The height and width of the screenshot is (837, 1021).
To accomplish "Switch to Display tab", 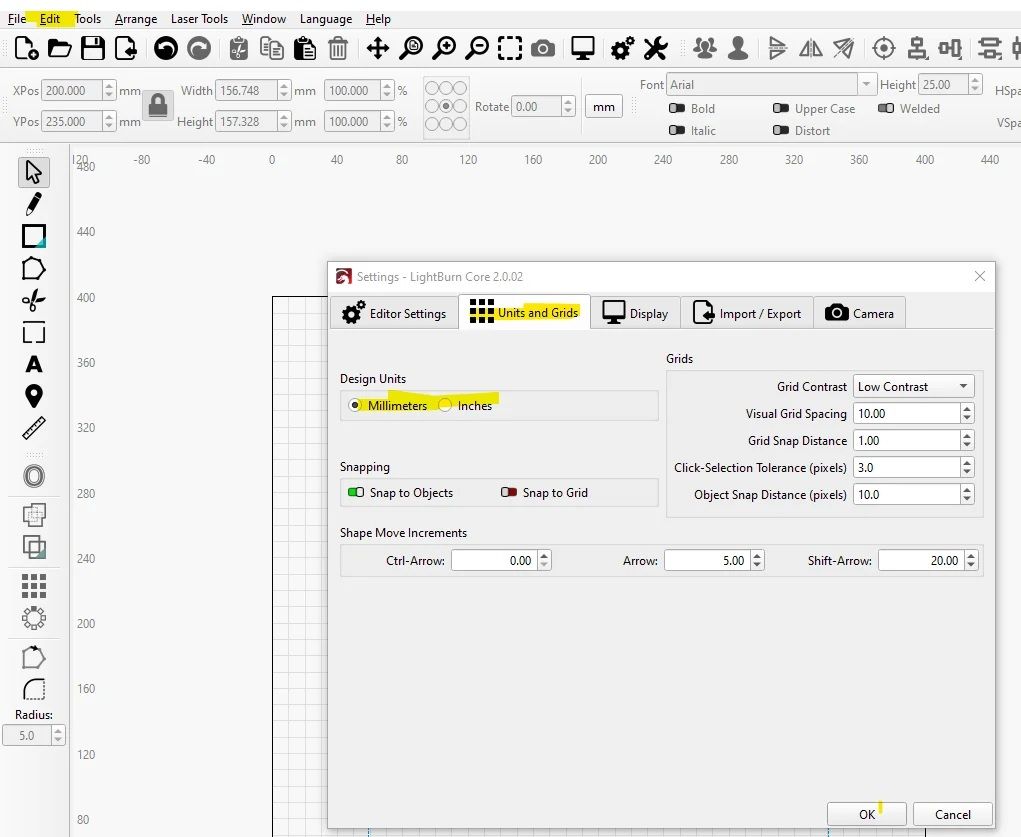I will (x=636, y=313).
